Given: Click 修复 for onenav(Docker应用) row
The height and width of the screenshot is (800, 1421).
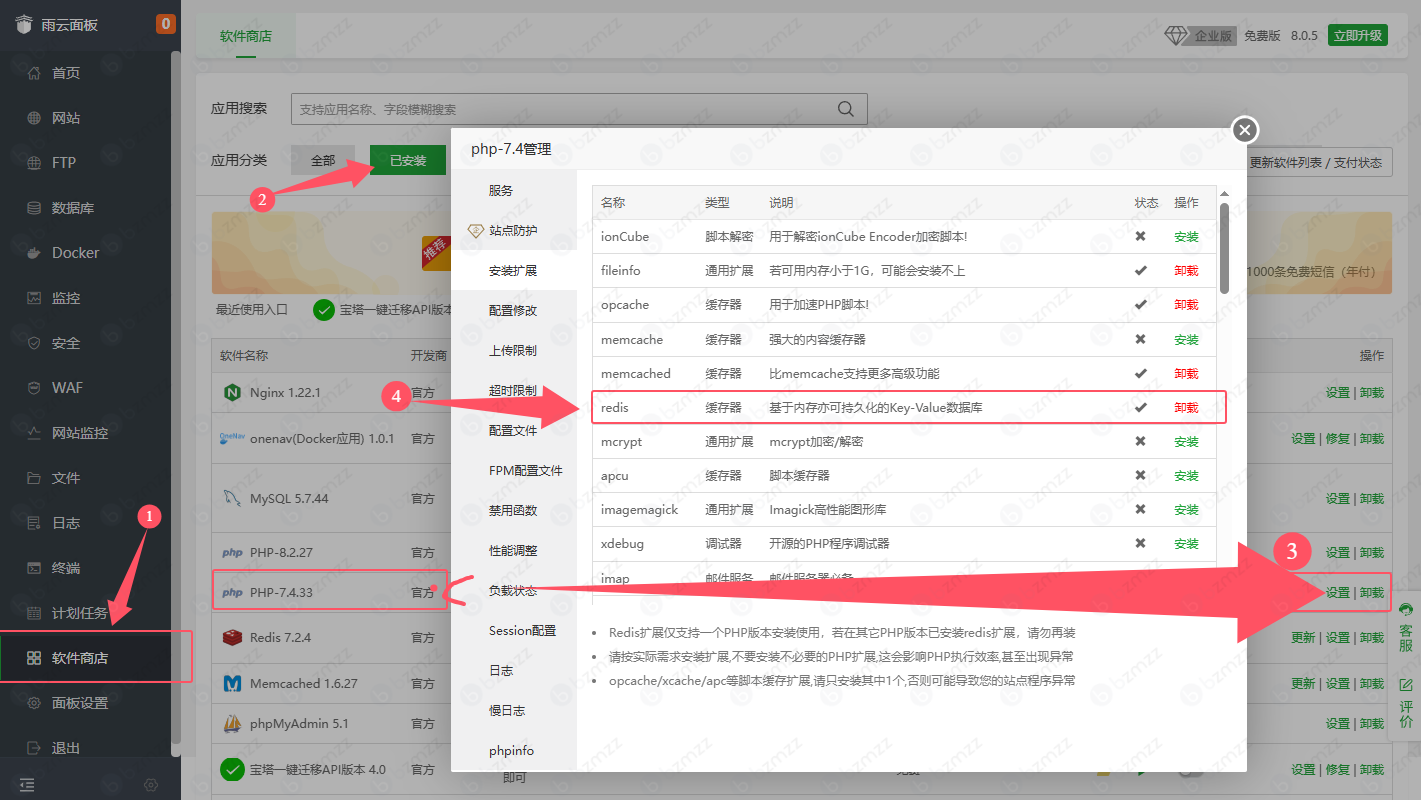Looking at the screenshot, I should (x=1337, y=439).
